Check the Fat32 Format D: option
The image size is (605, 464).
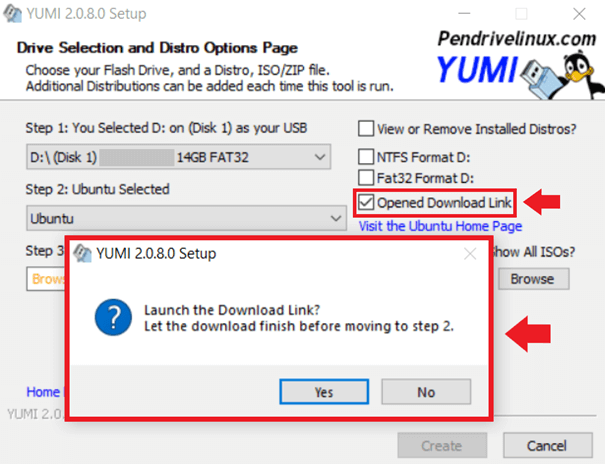(366, 178)
